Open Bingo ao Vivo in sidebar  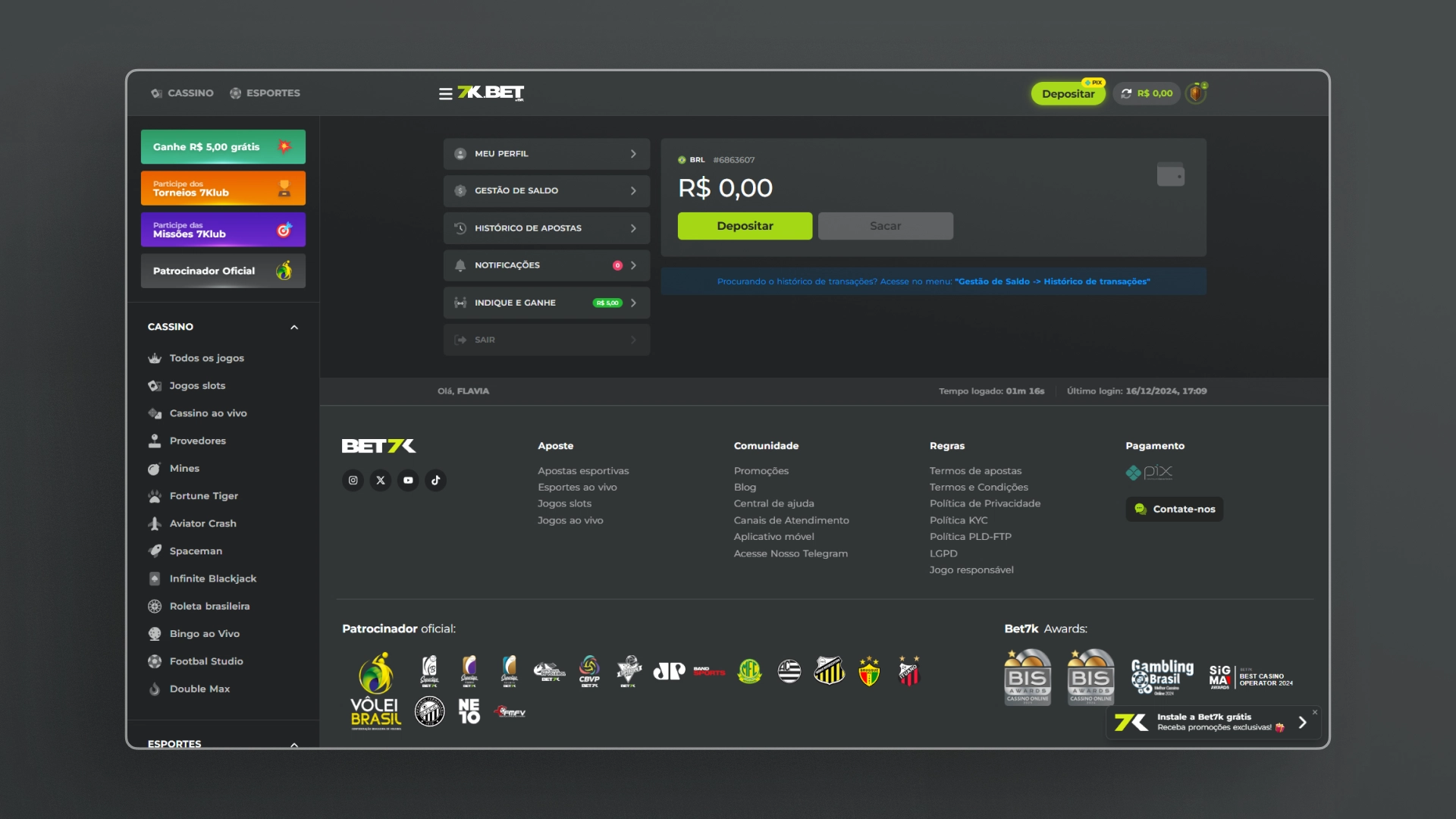click(x=194, y=634)
